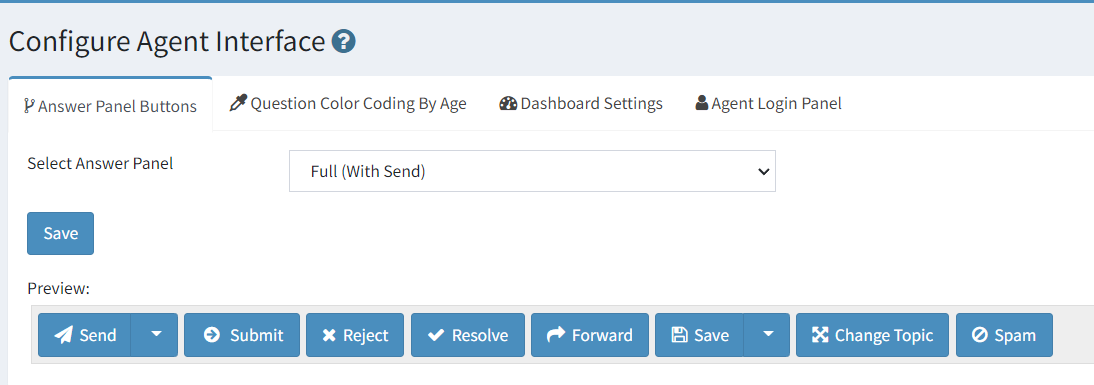Click the help question mark icon

[x=343, y=42]
